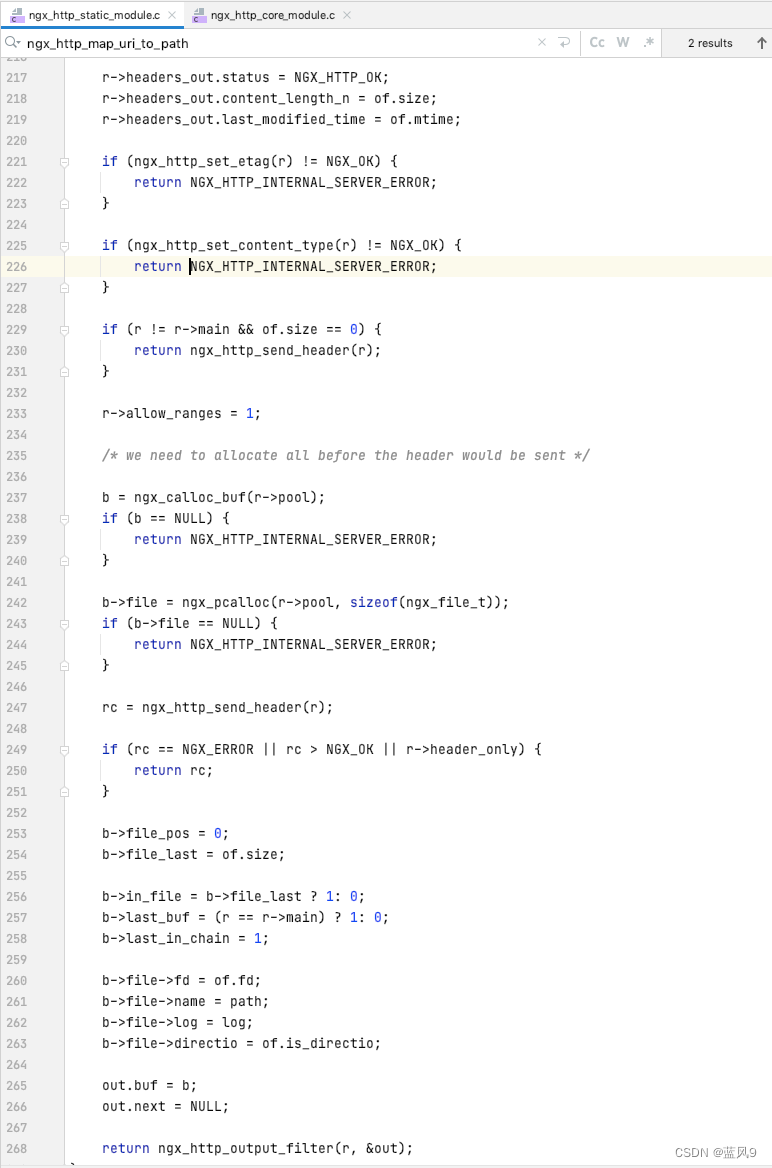
Task: Click the comment on line 235
Action: point(346,456)
